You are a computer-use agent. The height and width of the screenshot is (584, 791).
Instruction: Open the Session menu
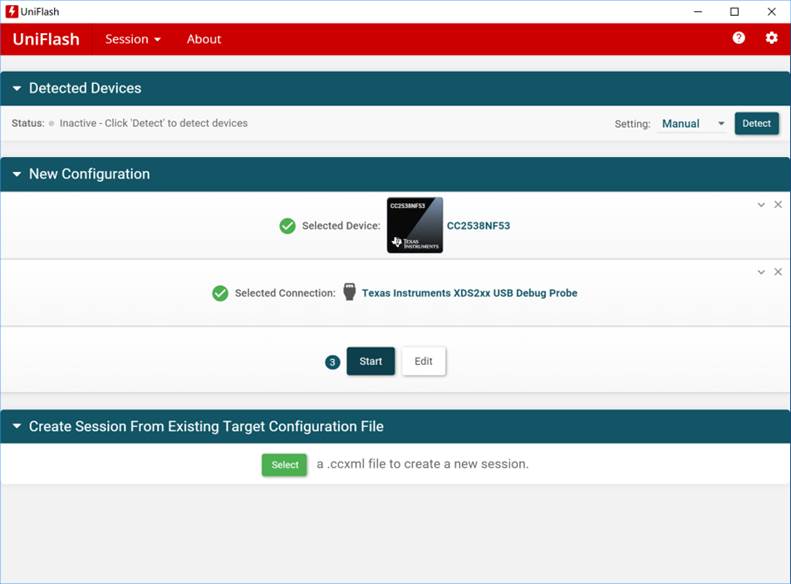tap(133, 39)
